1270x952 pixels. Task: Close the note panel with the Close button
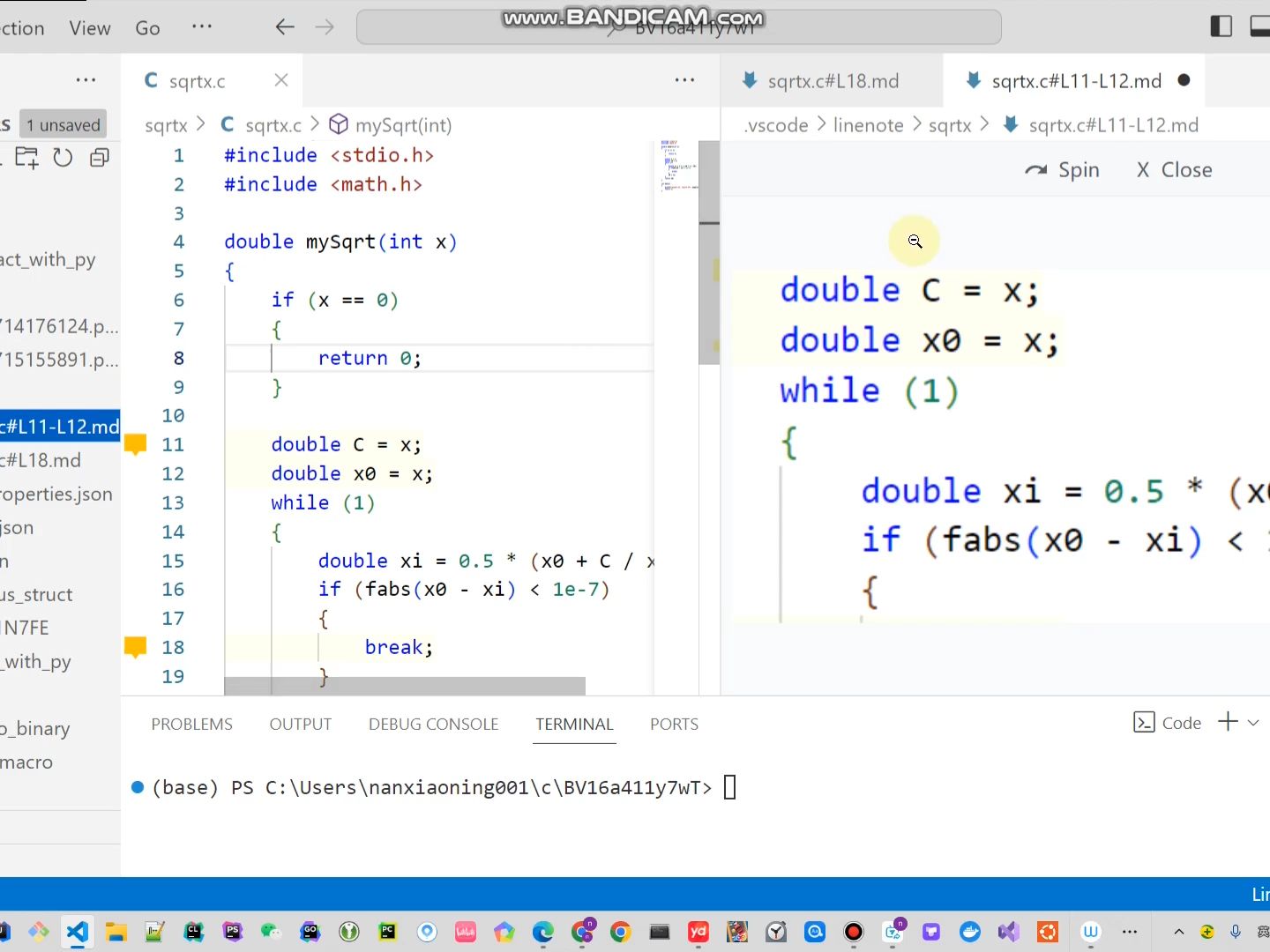1173,169
